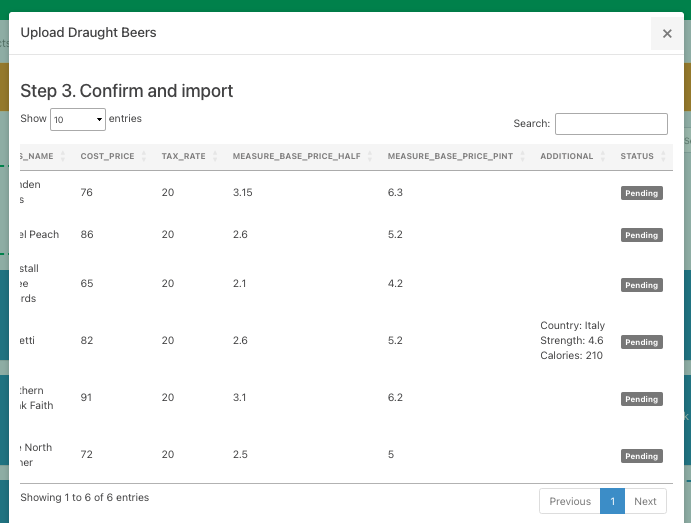The image size is (691, 523).
Task: Click the STATUS column sort icon
Action: [664, 157]
